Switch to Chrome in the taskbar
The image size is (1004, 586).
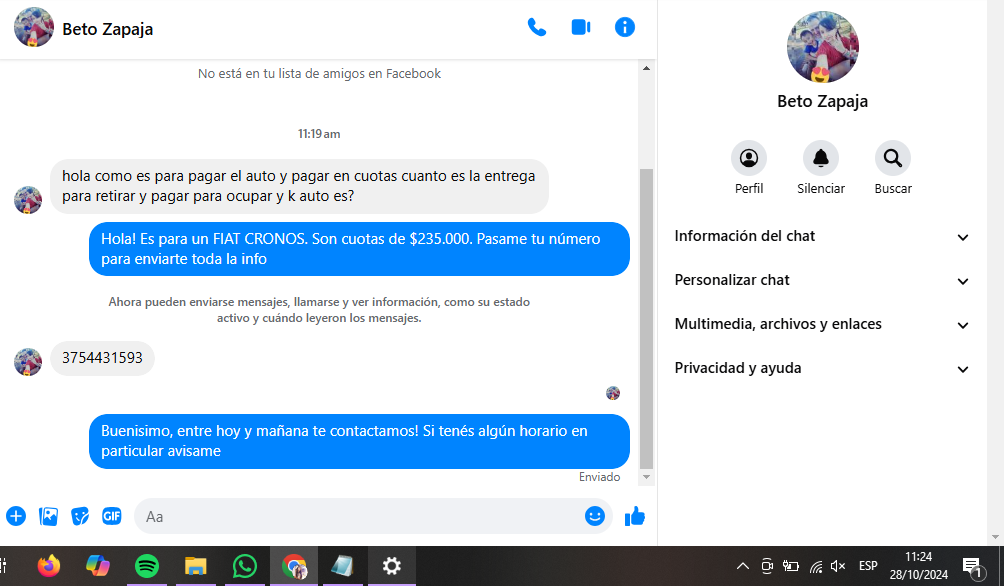(x=294, y=566)
